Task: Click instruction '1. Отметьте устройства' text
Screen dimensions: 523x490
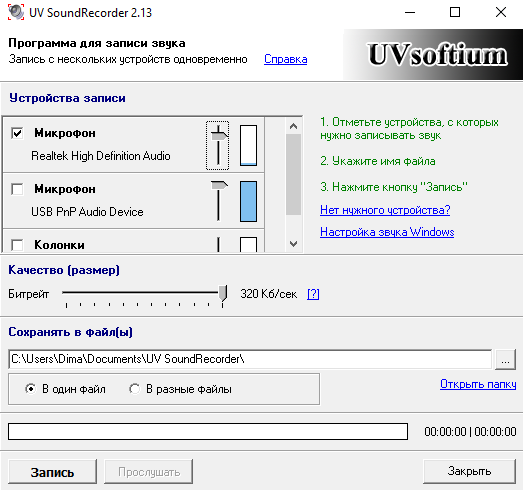Action: coord(409,129)
